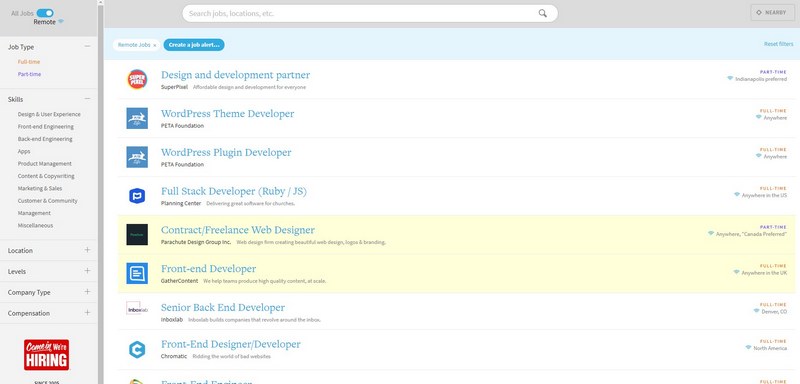The width and height of the screenshot is (800, 384).
Task: Select Back-end Engineering skill filter
Action: click(x=45, y=139)
